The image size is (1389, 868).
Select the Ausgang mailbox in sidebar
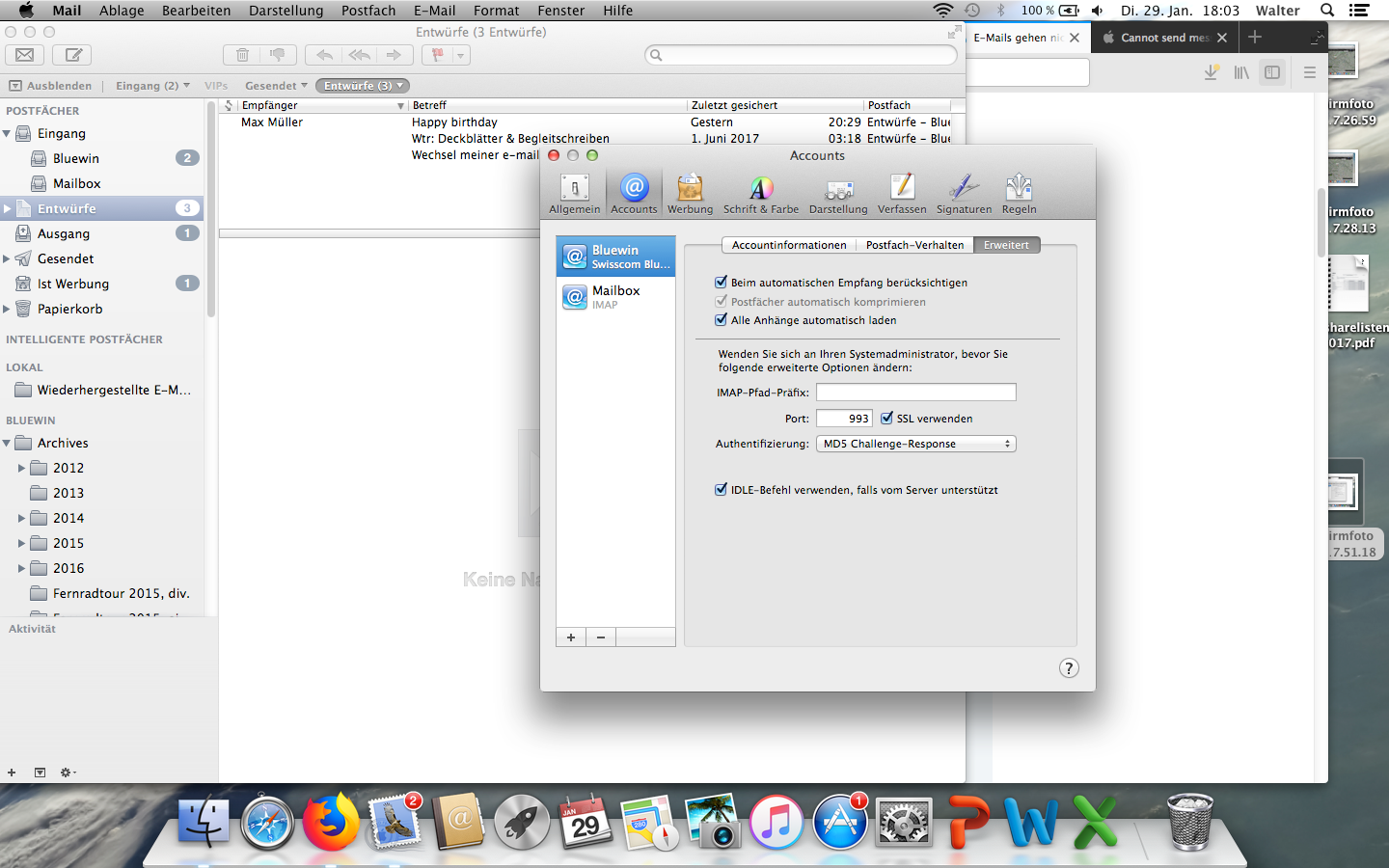pyautogui.click(x=102, y=233)
